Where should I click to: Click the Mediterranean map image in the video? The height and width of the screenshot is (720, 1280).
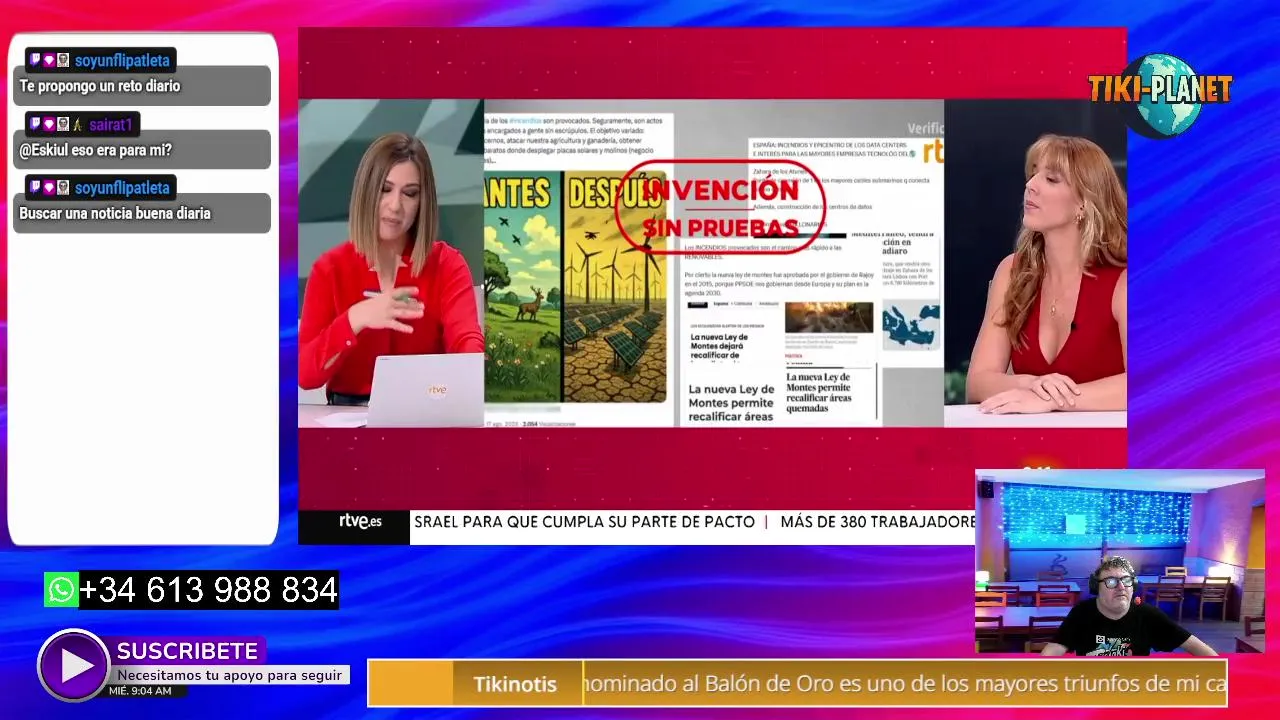click(910, 326)
